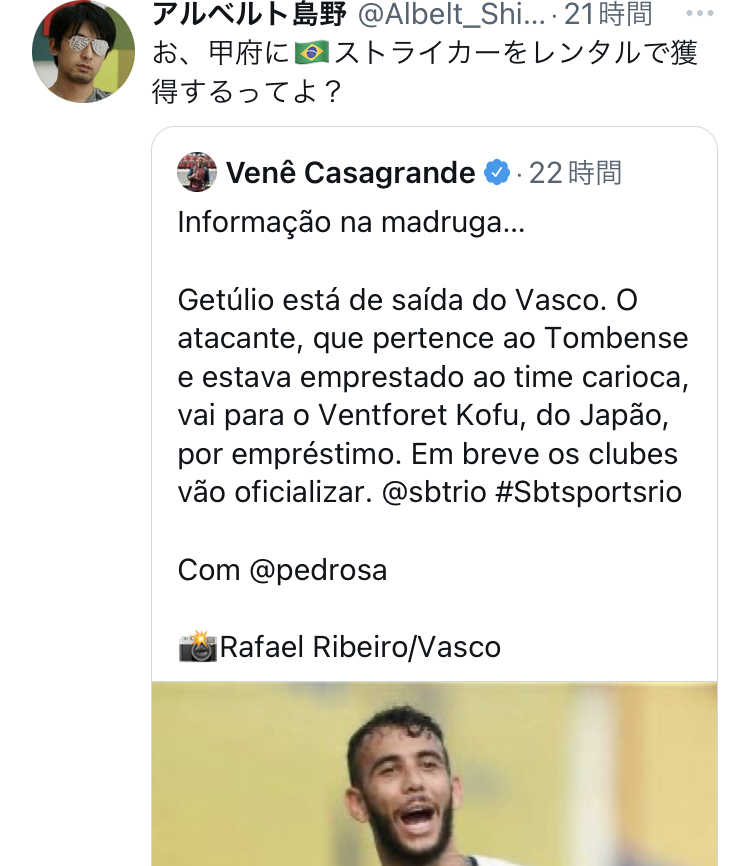Click the blue verified badge
The width and height of the screenshot is (750, 866).
[497, 173]
